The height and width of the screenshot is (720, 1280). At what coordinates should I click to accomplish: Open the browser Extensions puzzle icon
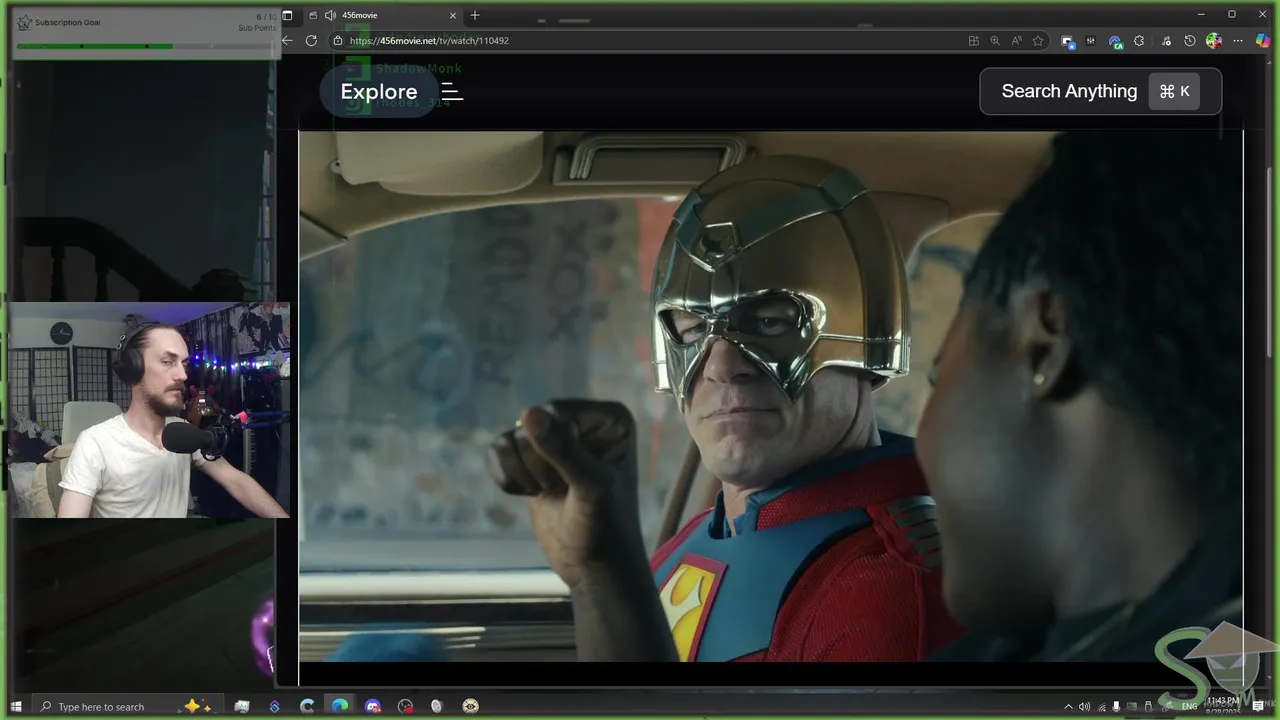click(x=1139, y=41)
